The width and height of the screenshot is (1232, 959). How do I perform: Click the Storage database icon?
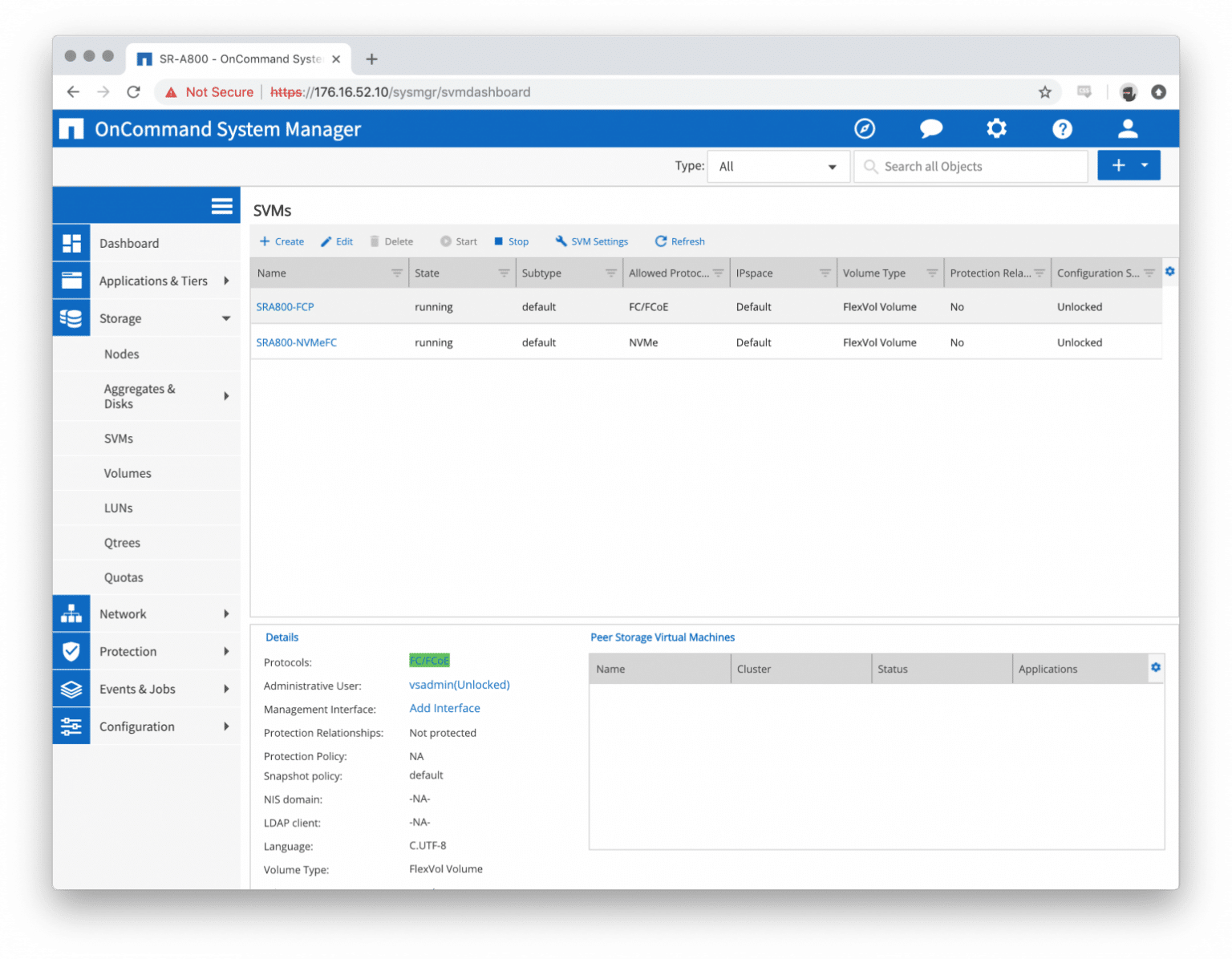pos(71,318)
